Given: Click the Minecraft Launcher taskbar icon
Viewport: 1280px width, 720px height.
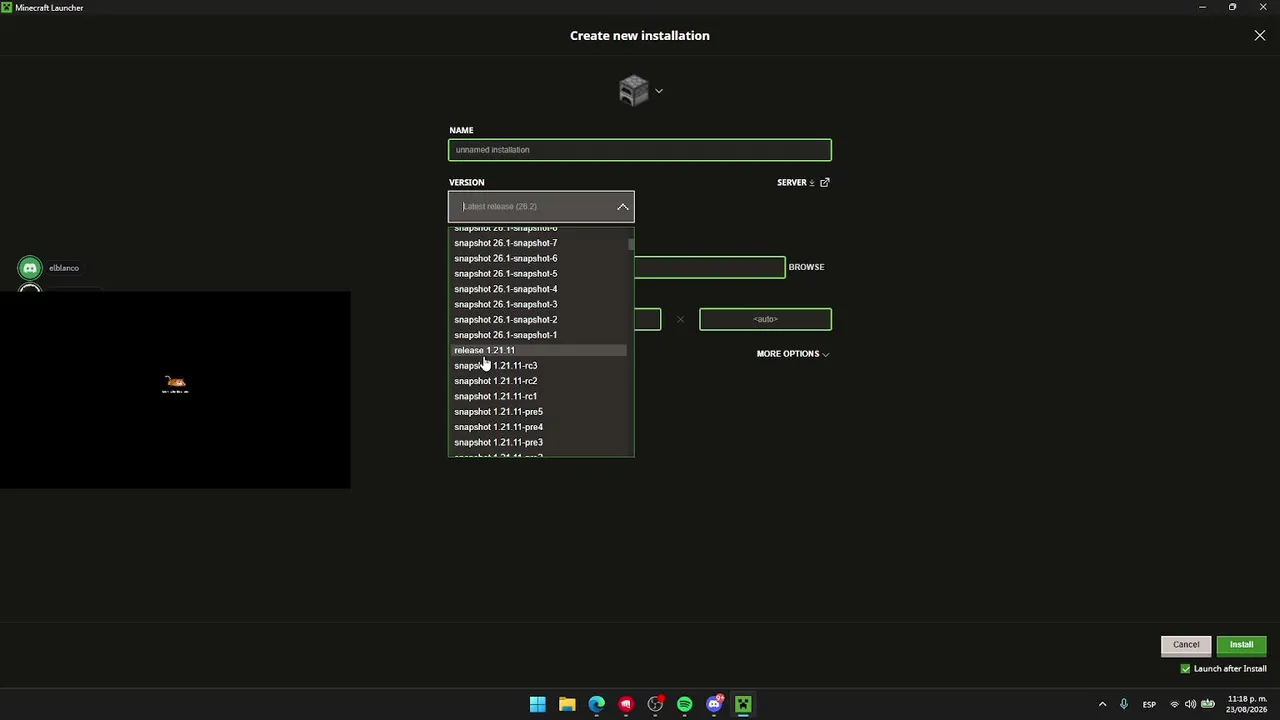Looking at the screenshot, I should tap(743, 705).
